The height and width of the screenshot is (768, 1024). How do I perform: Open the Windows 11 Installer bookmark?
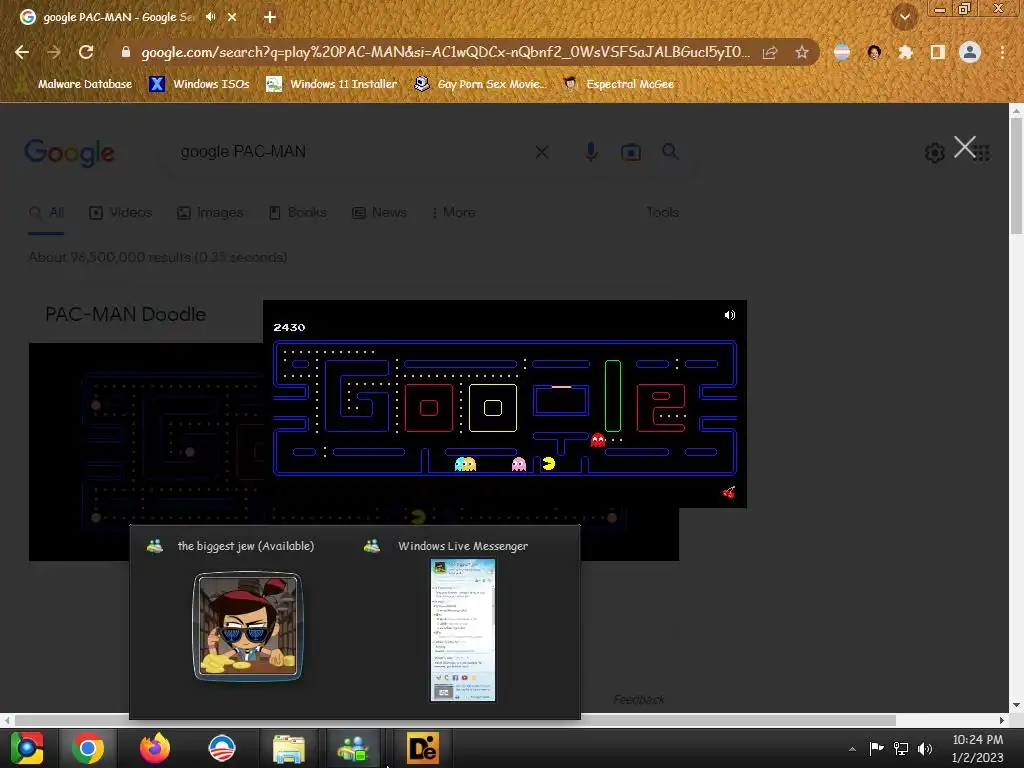point(331,84)
